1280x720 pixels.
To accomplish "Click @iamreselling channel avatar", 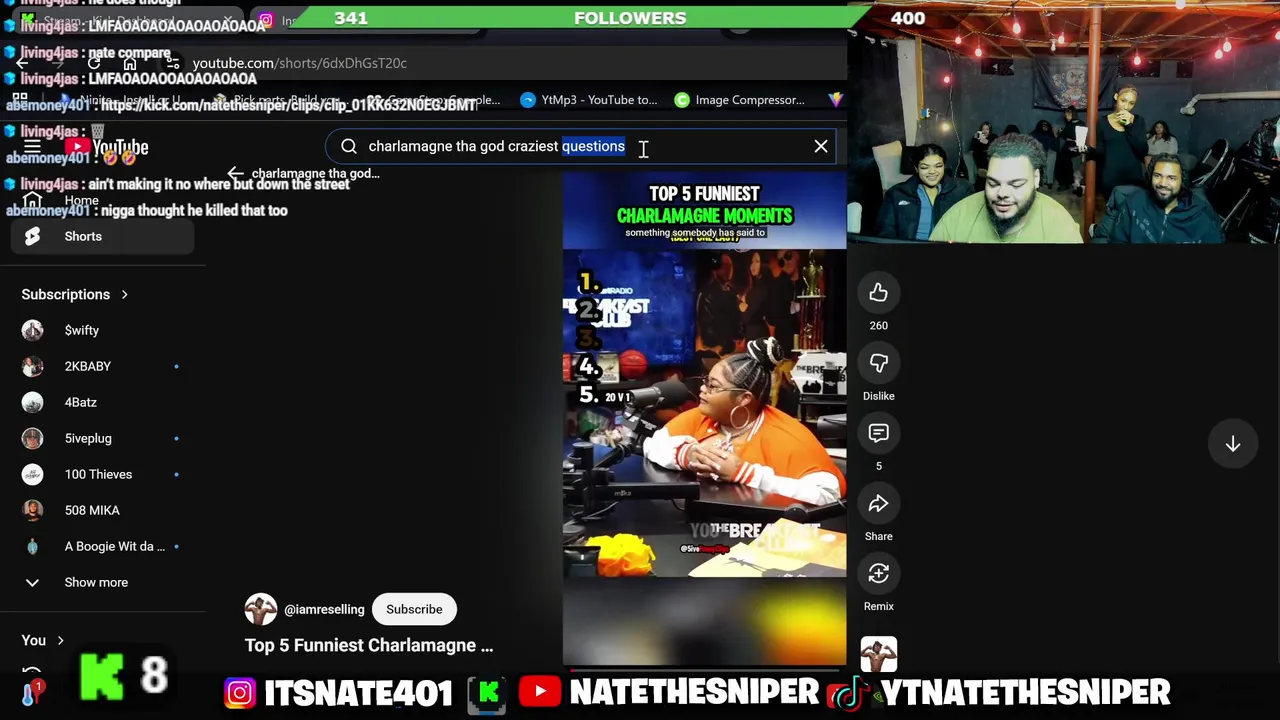I will [261, 609].
